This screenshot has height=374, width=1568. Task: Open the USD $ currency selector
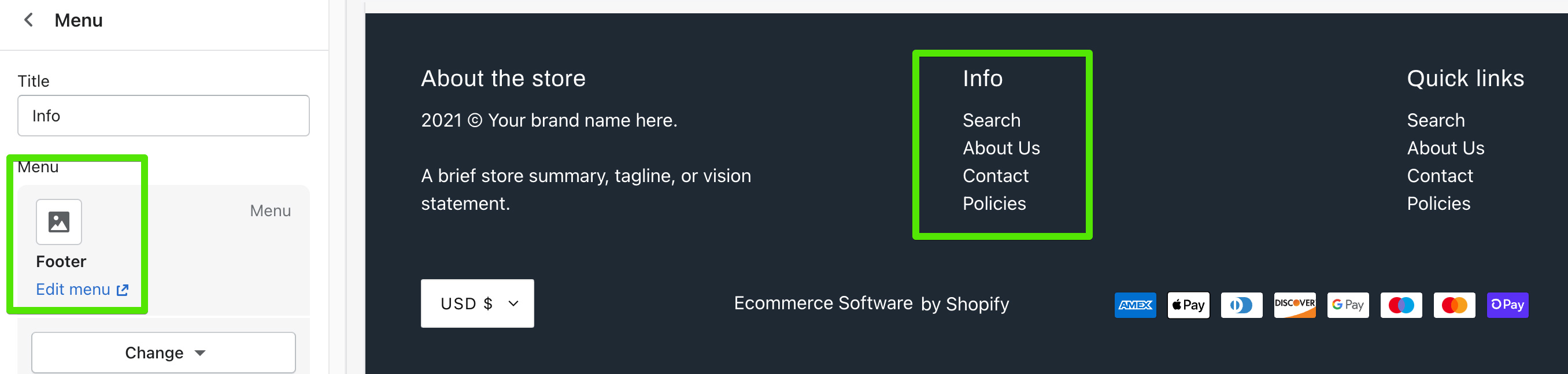point(477,303)
